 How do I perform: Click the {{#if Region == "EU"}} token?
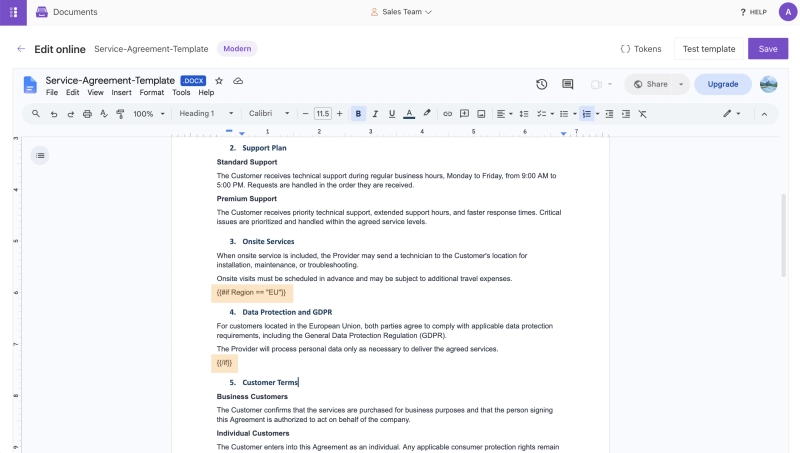click(252, 293)
